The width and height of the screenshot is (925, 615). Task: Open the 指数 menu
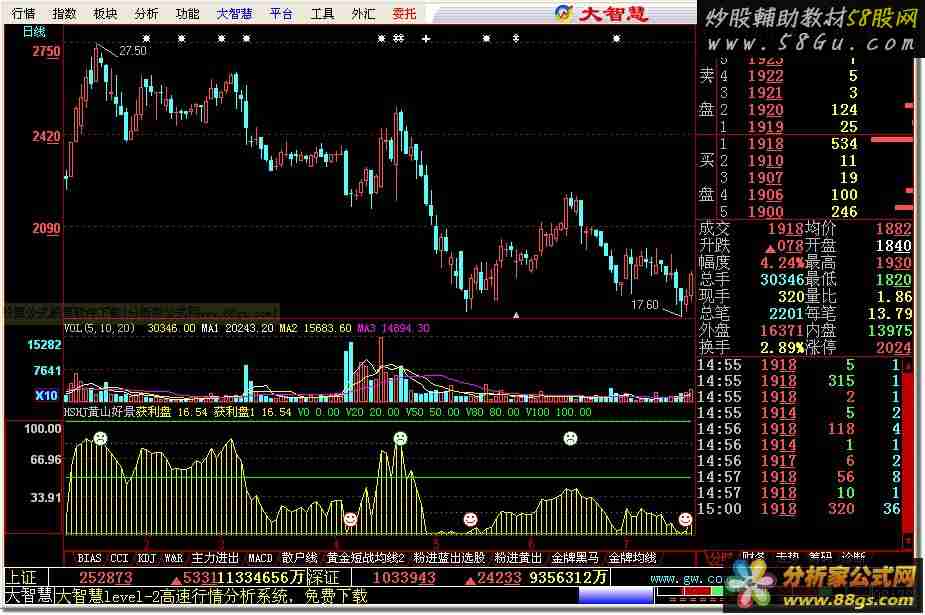point(64,14)
